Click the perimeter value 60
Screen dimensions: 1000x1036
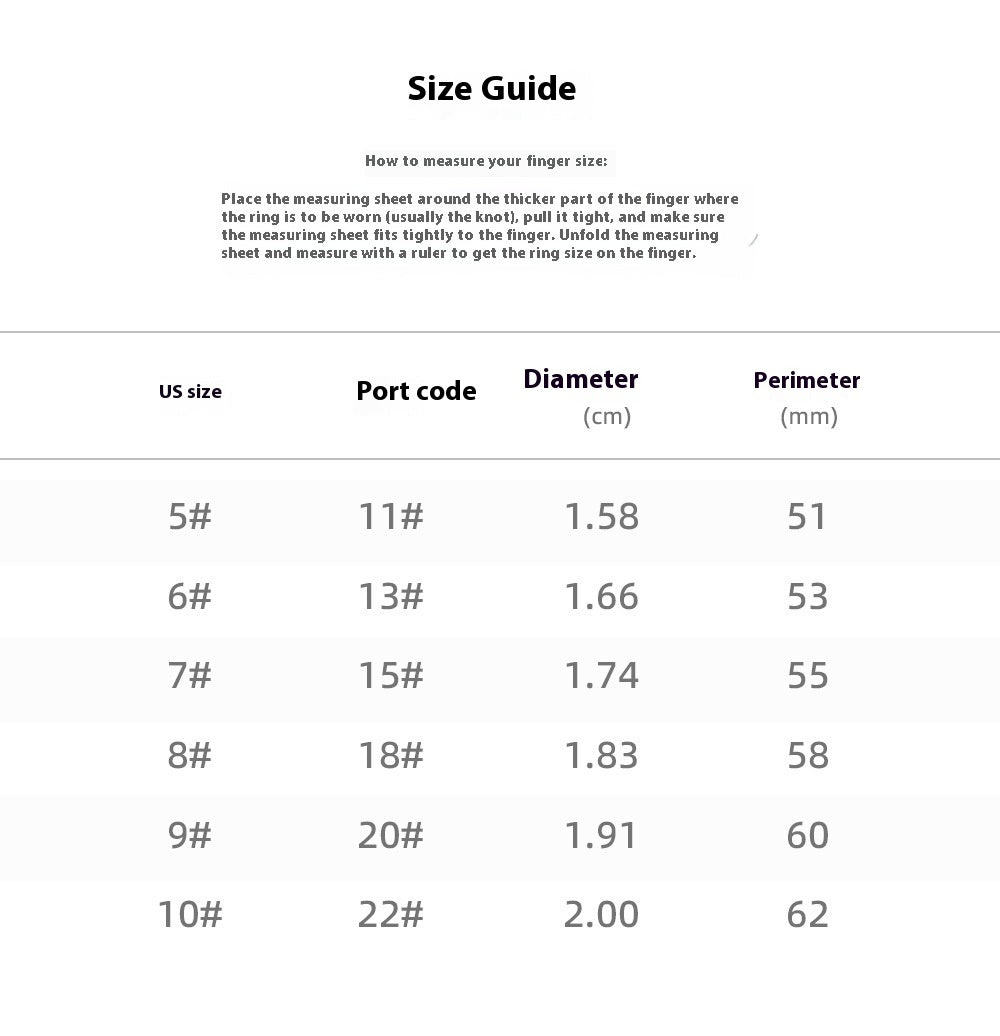pos(807,835)
